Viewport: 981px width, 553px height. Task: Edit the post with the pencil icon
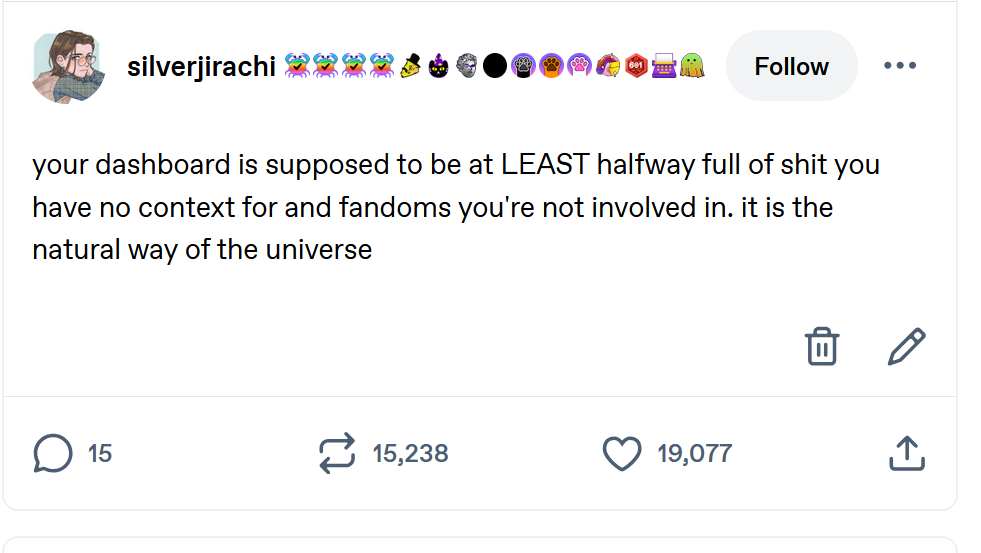pyautogui.click(x=906, y=346)
